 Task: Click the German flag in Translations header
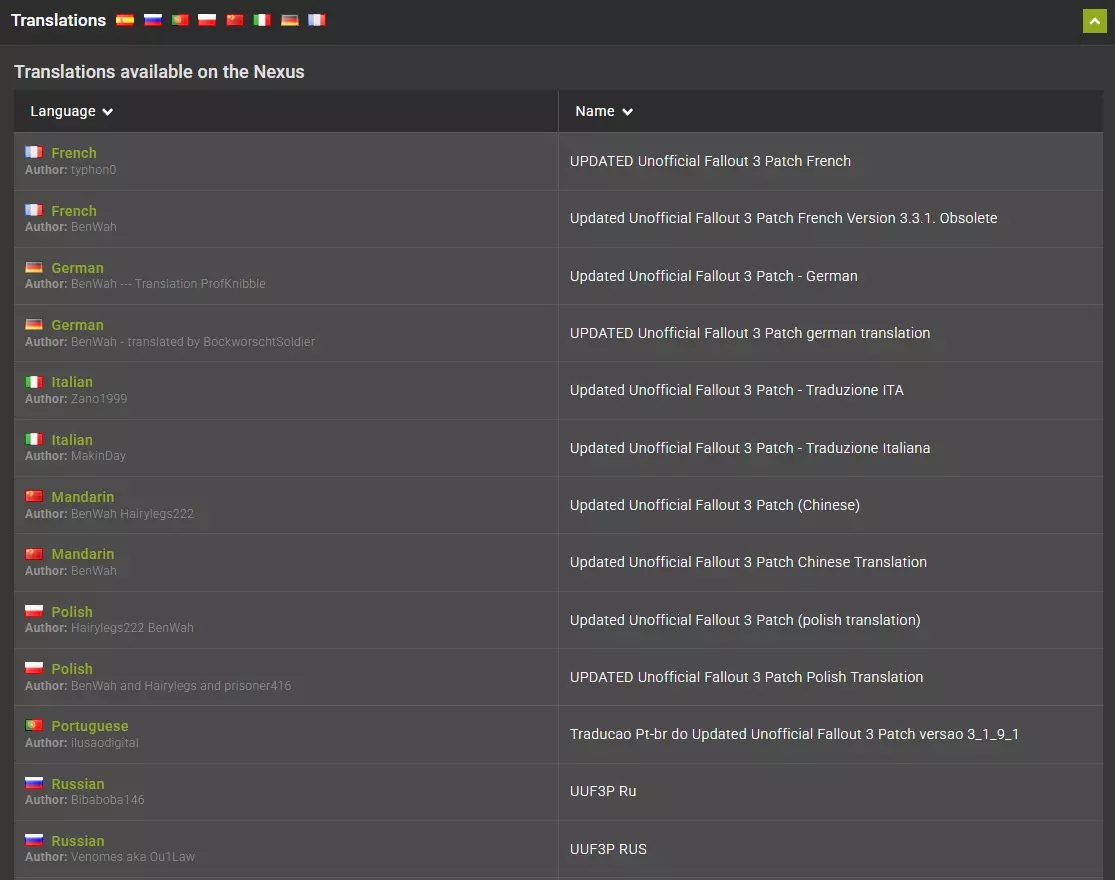click(289, 20)
